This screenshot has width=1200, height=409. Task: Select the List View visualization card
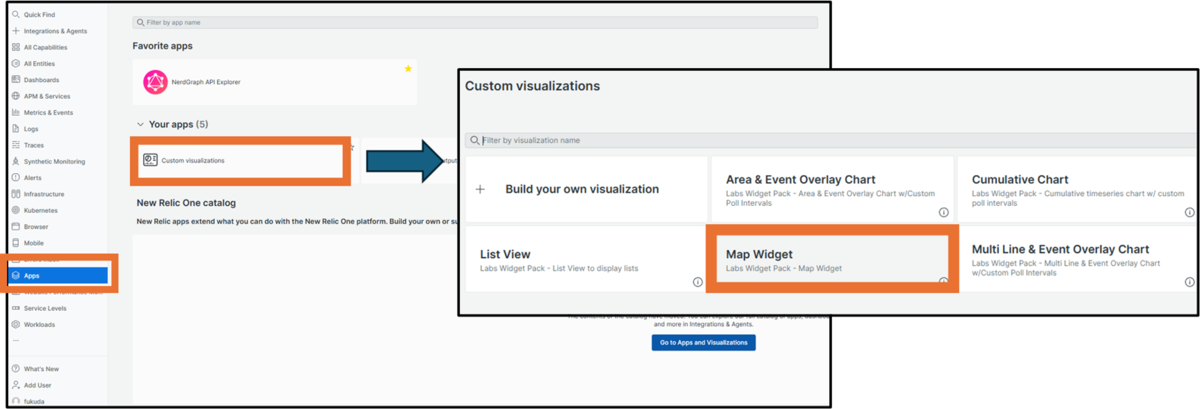tap(586, 259)
